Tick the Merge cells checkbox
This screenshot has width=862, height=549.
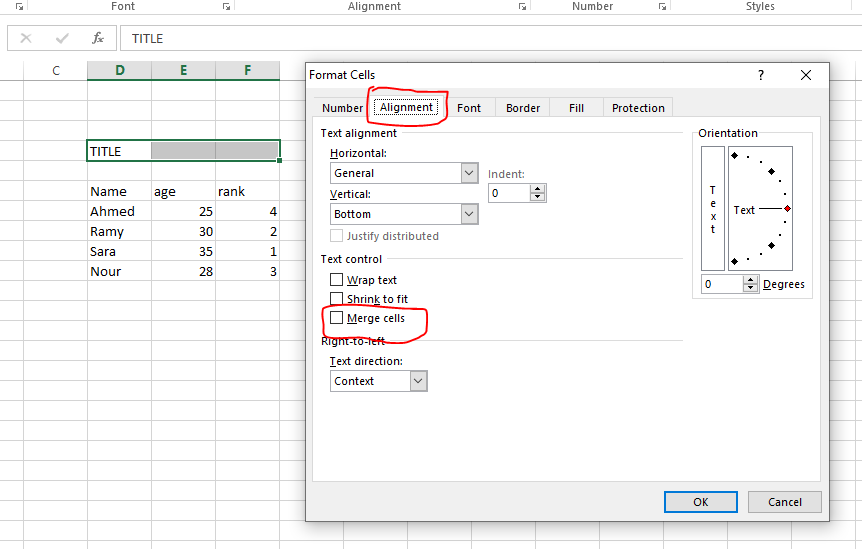(337, 318)
